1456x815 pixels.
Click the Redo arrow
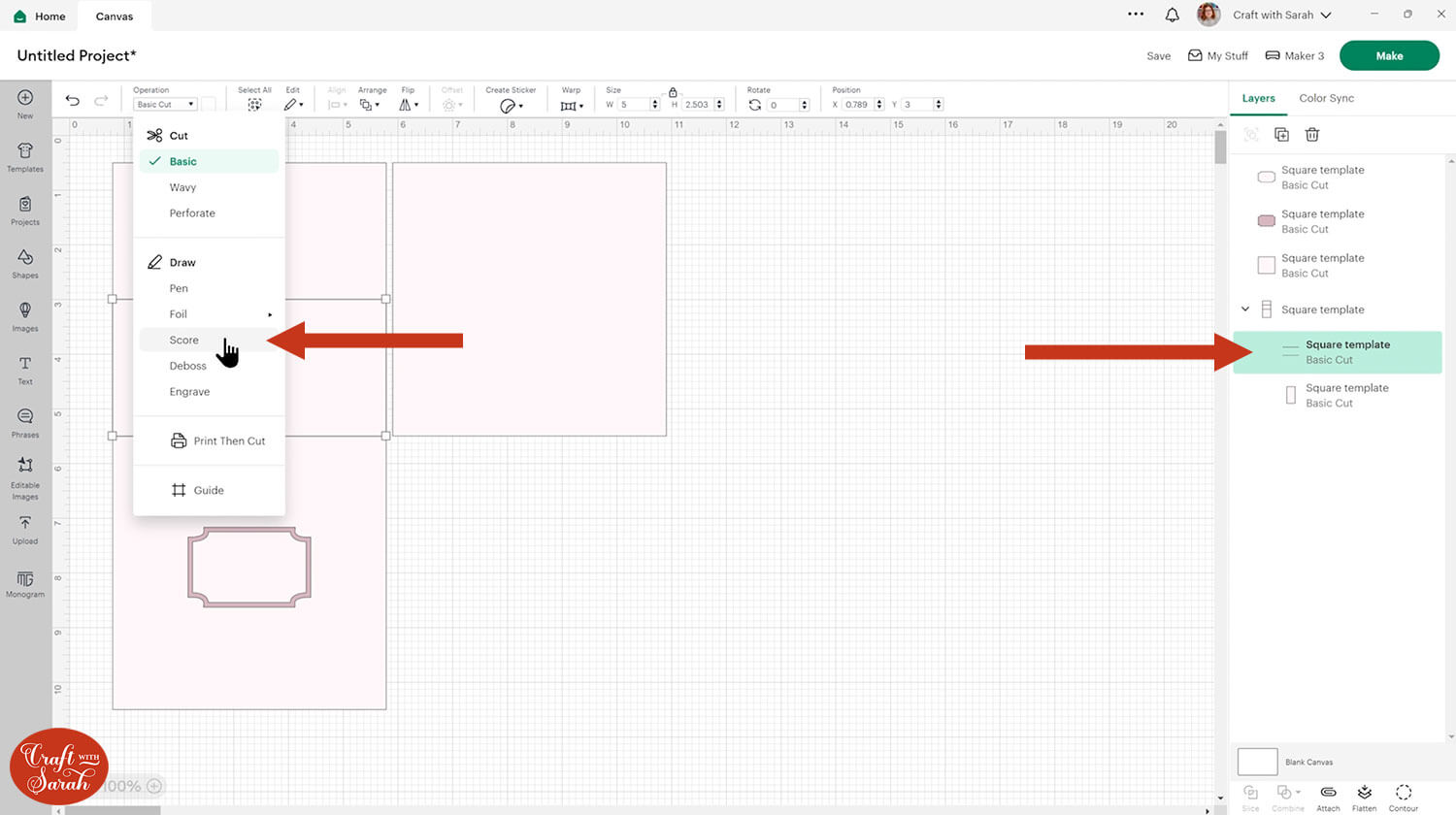point(101,101)
